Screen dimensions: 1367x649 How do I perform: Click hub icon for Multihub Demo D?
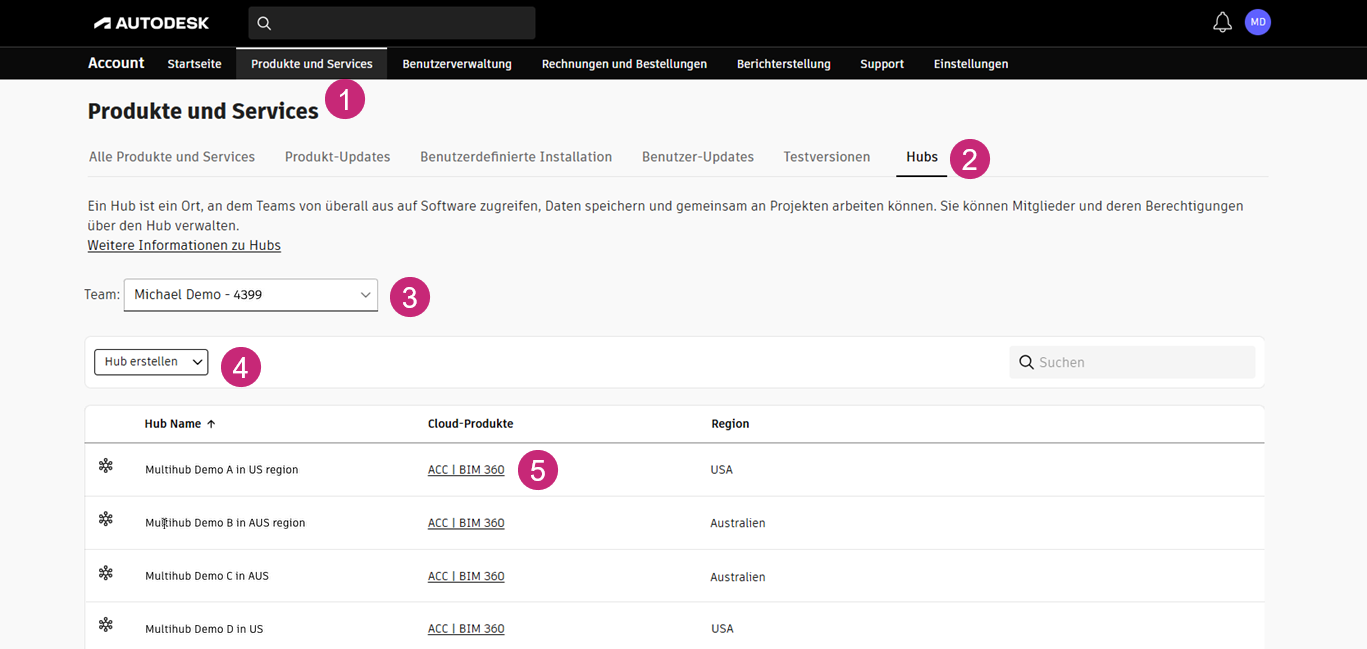click(106, 625)
